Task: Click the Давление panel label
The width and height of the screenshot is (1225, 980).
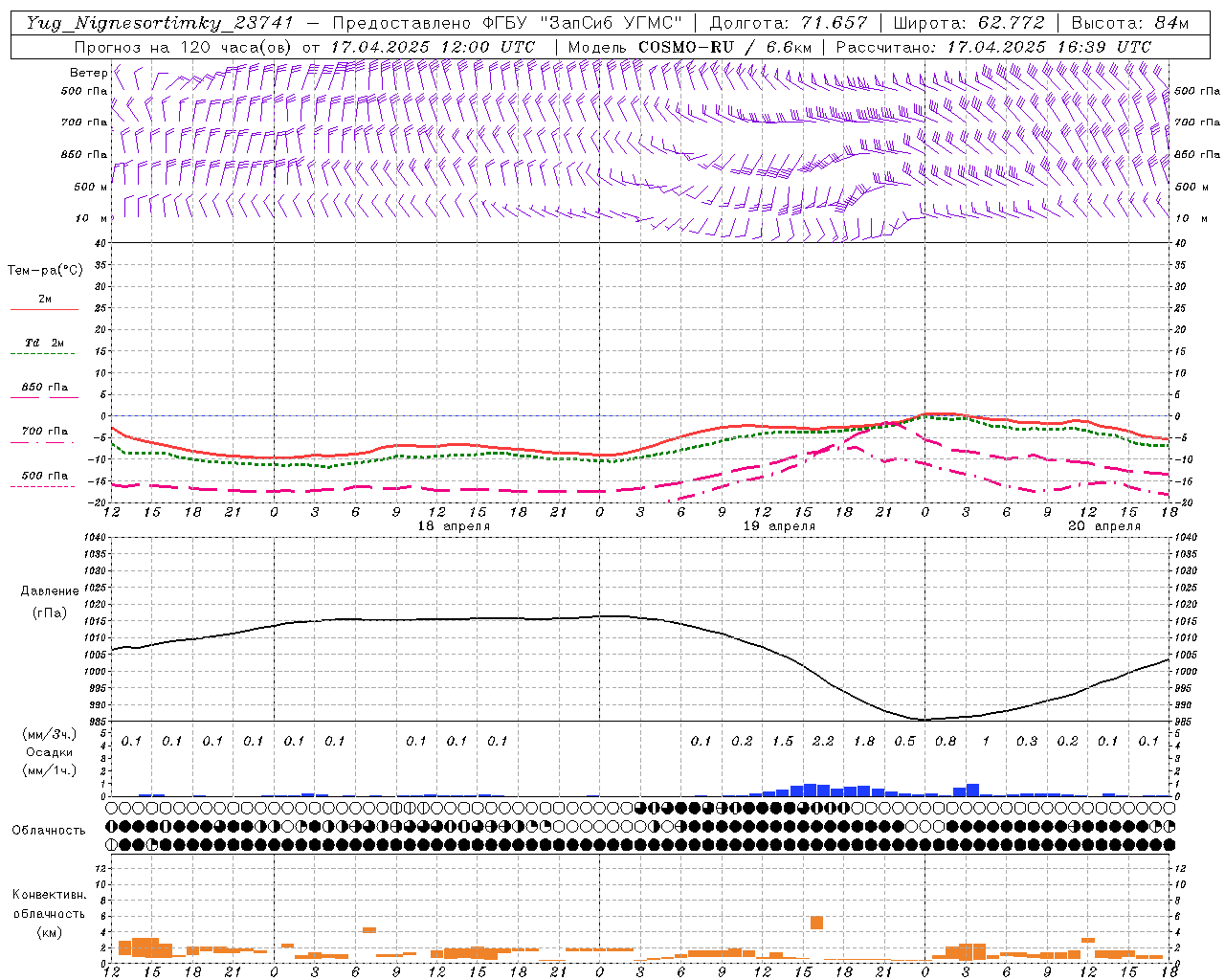Action: 50,590
